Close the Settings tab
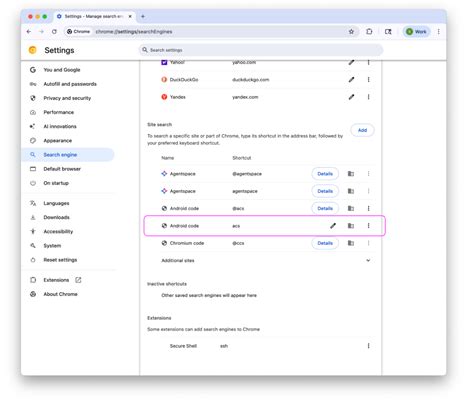The image size is (474, 403). [x=130, y=16]
